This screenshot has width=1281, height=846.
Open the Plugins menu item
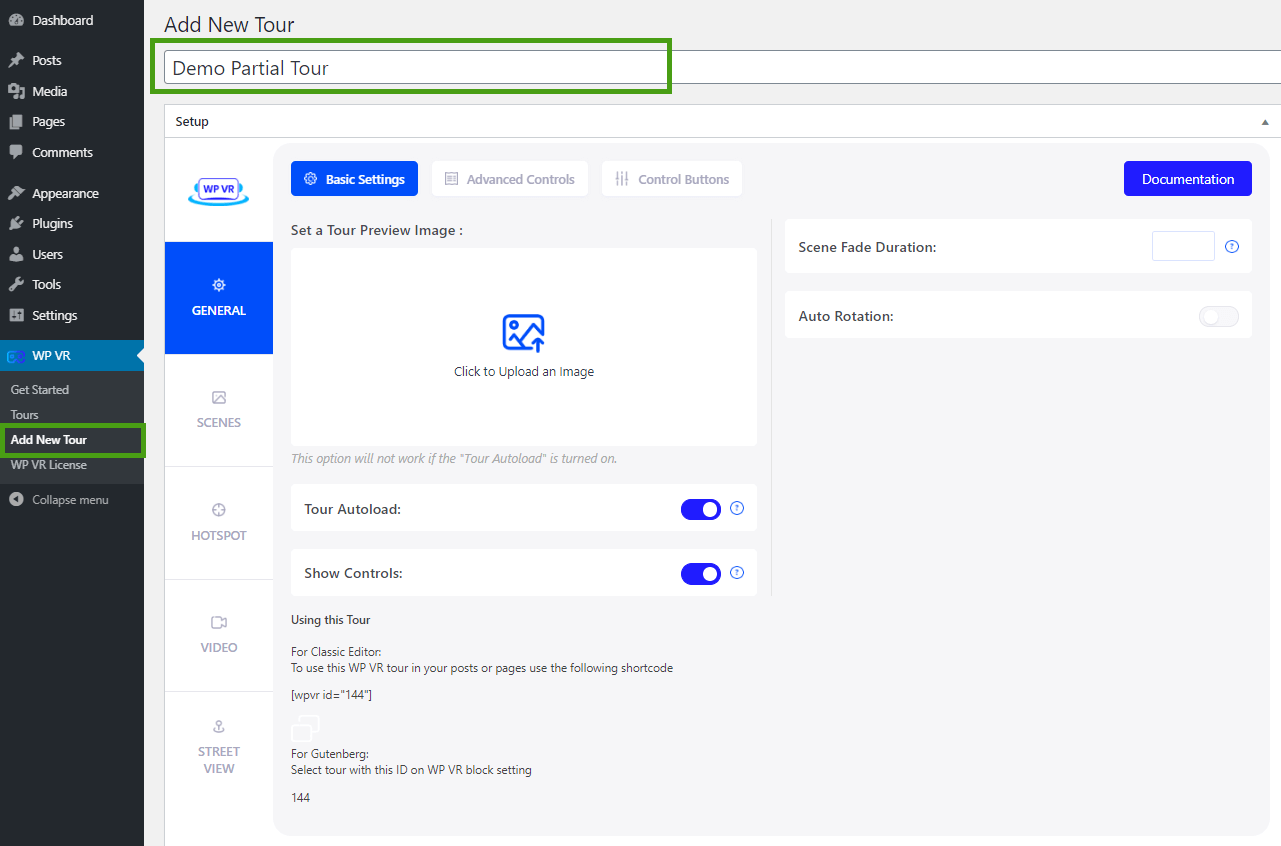[x=72, y=223]
